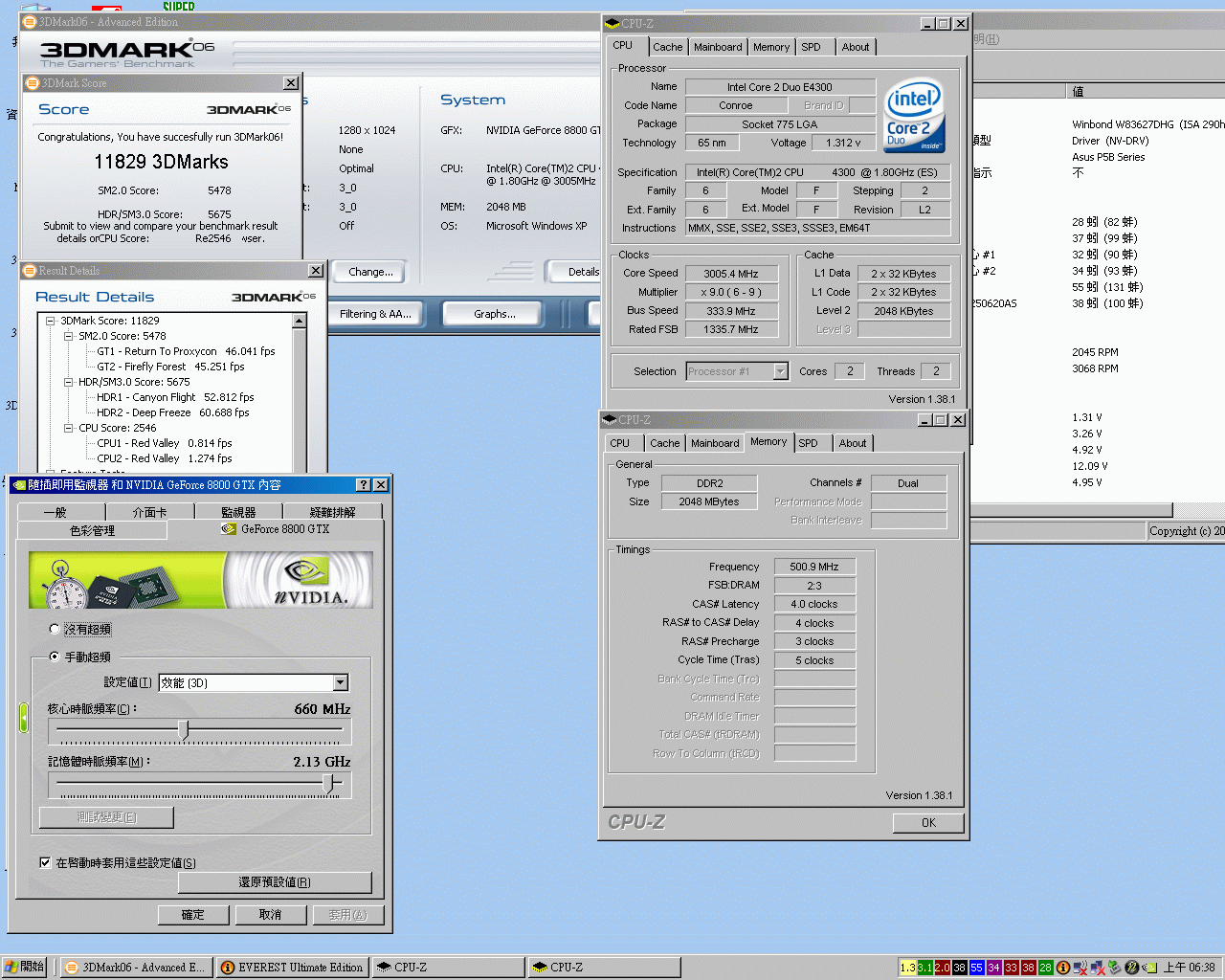The height and width of the screenshot is (980, 1225).
Task: Click the help question mark in NVIDIA dialog
Action: (363, 485)
